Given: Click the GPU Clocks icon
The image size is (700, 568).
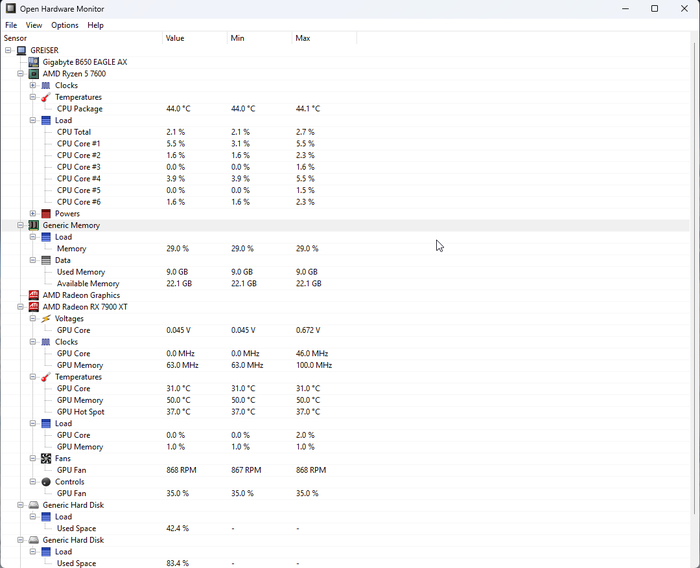Looking at the screenshot, I should 46,342.
